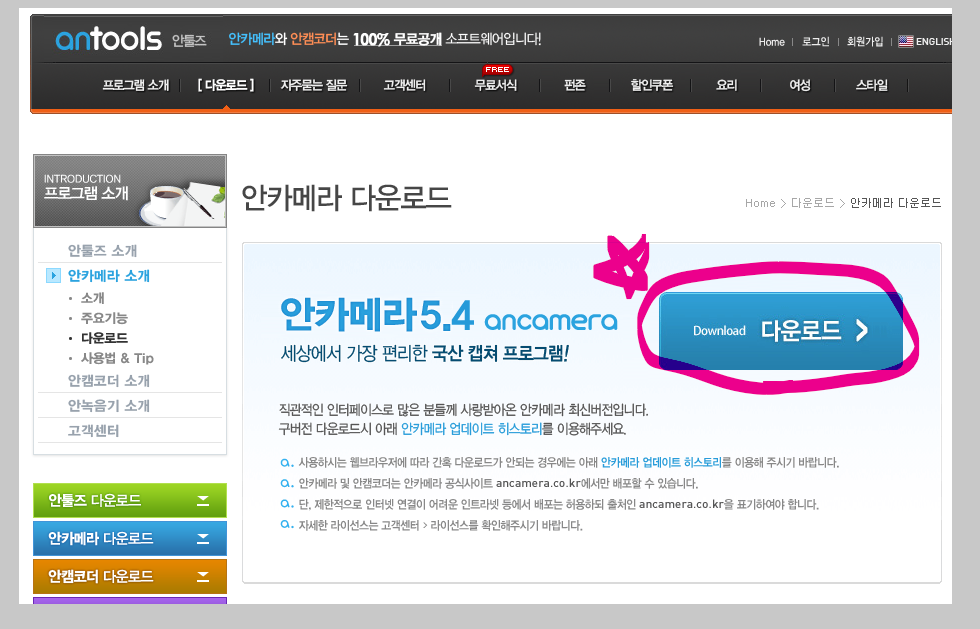Click the 안카메라5.4 ancamera title text

pos(449,314)
